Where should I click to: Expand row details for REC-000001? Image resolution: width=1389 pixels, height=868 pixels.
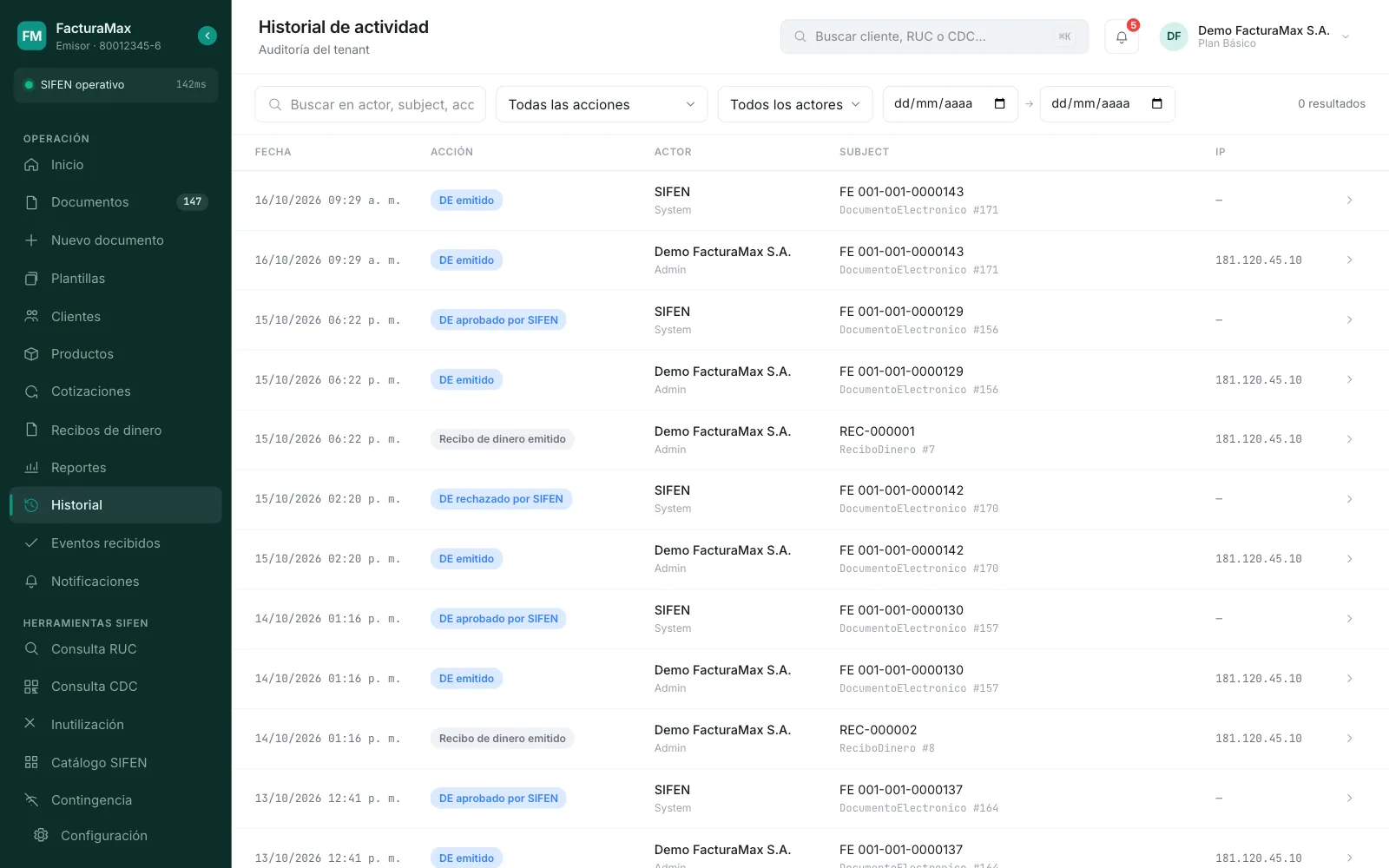click(x=1349, y=439)
